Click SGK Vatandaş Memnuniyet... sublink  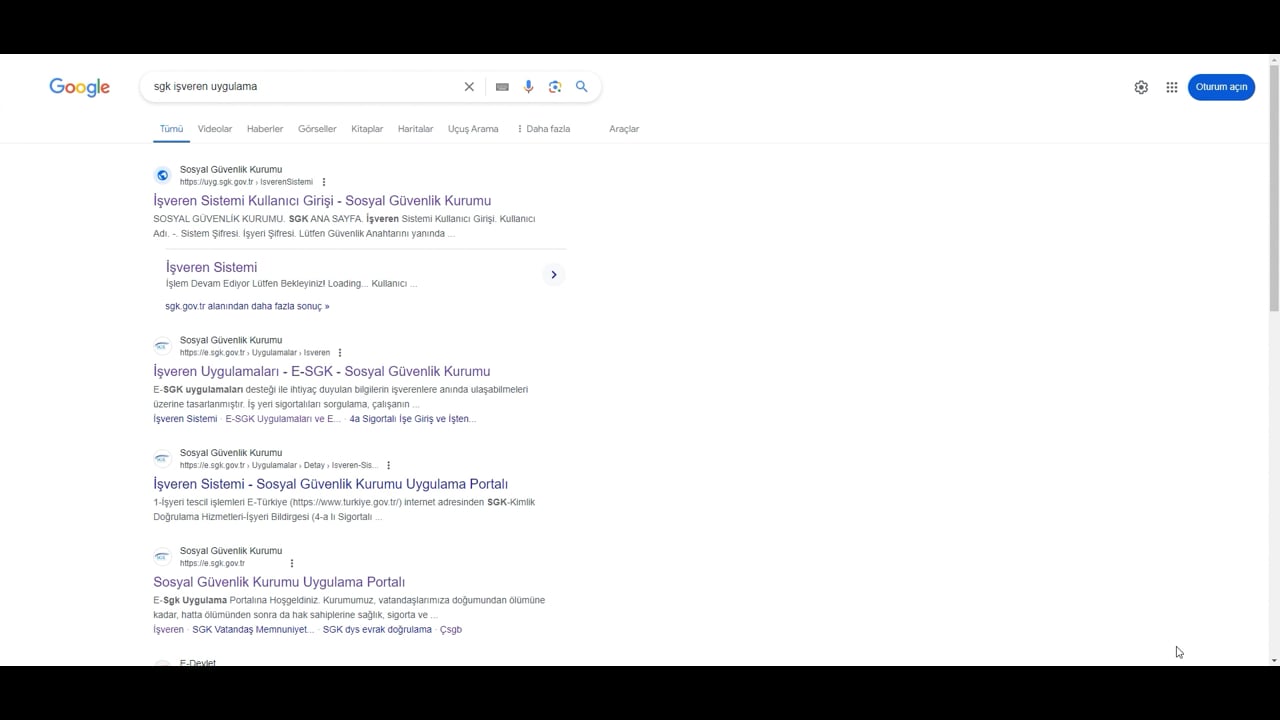(x=253, y=630)
